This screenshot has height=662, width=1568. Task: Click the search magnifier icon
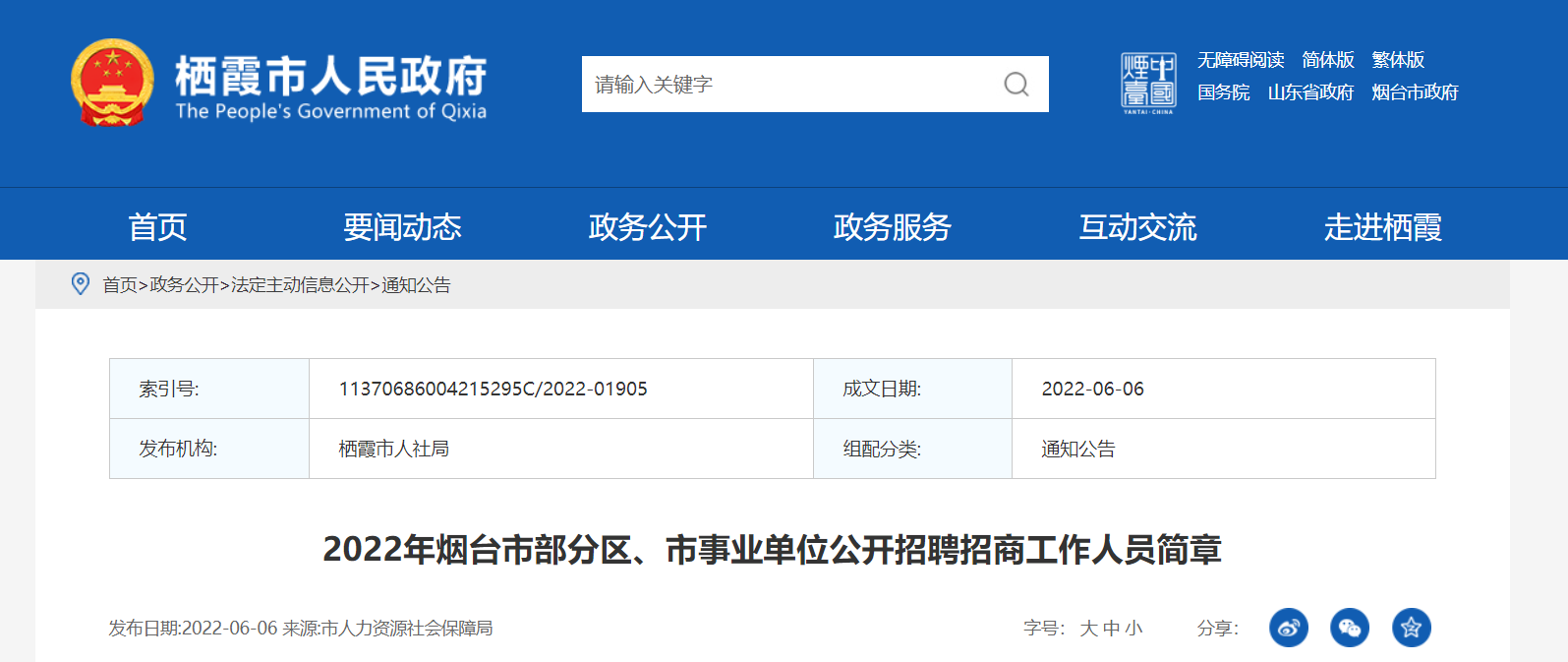1016,85
